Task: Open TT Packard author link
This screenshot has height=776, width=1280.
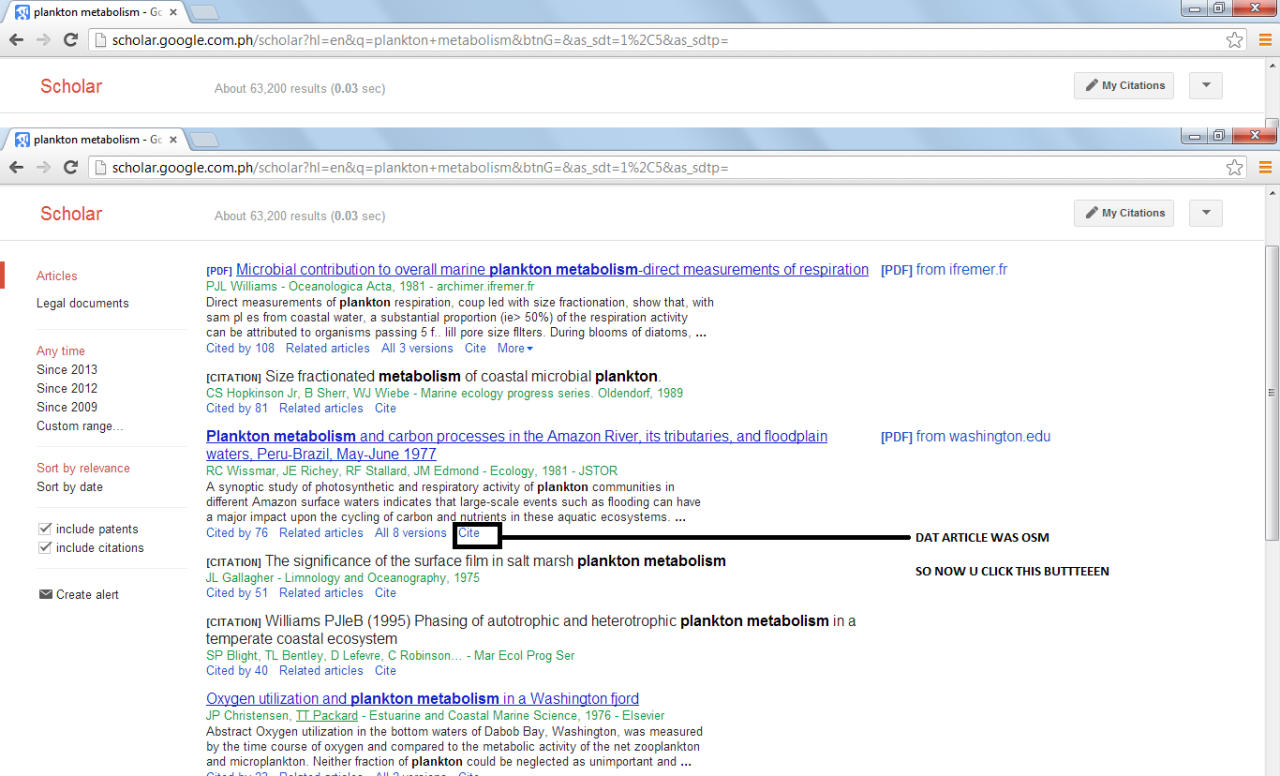Action: (326, 716)
